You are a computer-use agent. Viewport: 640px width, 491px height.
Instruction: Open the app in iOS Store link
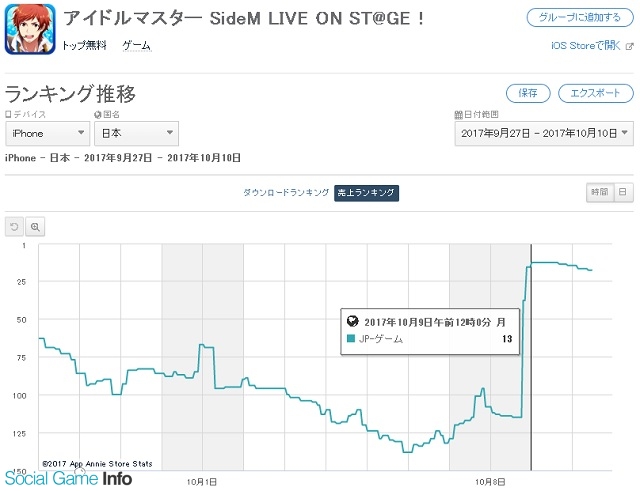coord(586,46)
